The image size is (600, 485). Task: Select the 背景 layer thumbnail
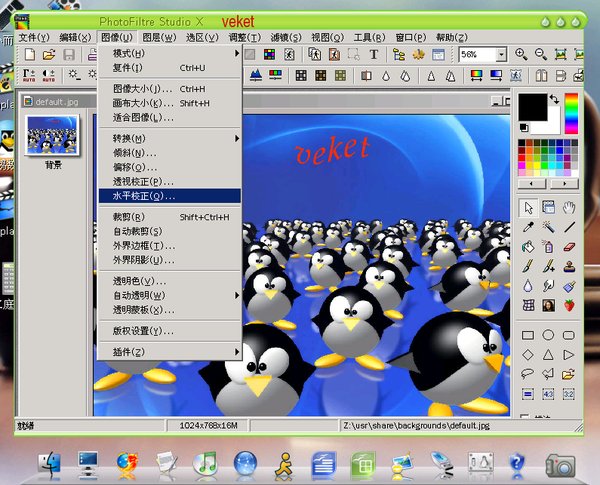point(53,135)
